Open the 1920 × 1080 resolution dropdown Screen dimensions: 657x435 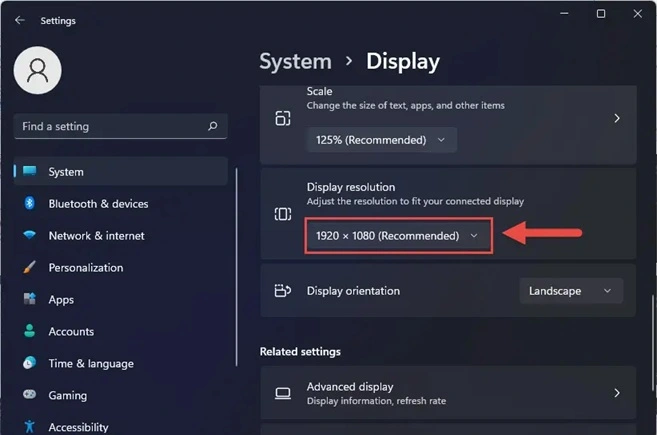tap(398, 236)
